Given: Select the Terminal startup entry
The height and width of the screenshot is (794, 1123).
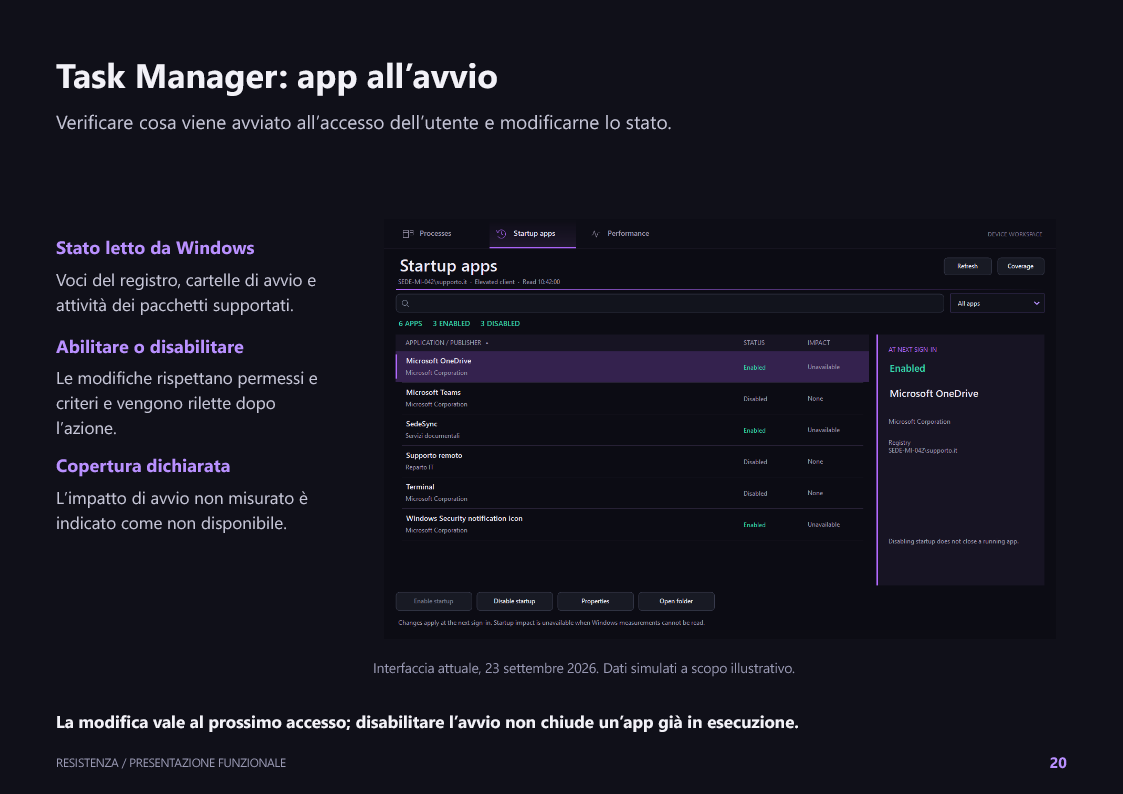Looking at the screenshot, I should [632, 493].
